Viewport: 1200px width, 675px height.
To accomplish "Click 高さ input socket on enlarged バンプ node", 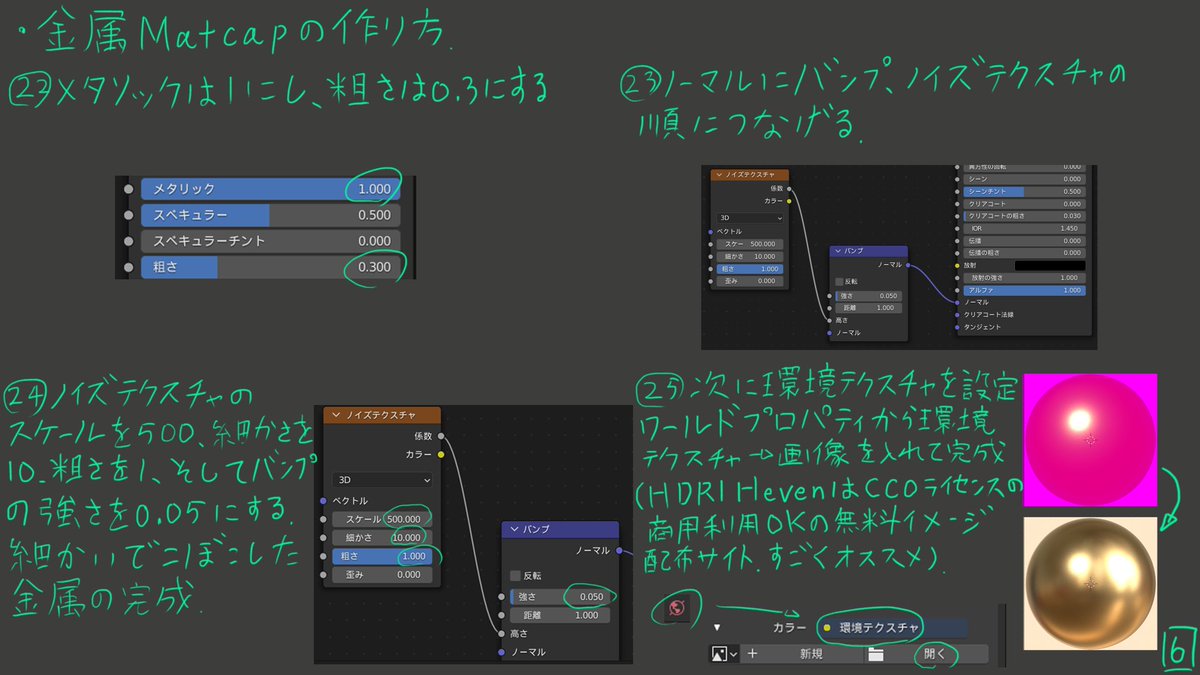I will (x=501, y=634).
